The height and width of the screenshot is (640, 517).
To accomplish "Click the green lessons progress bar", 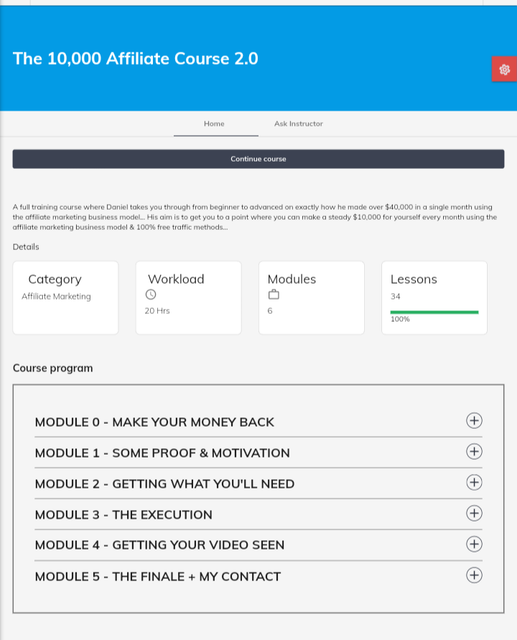I will 434,312.
